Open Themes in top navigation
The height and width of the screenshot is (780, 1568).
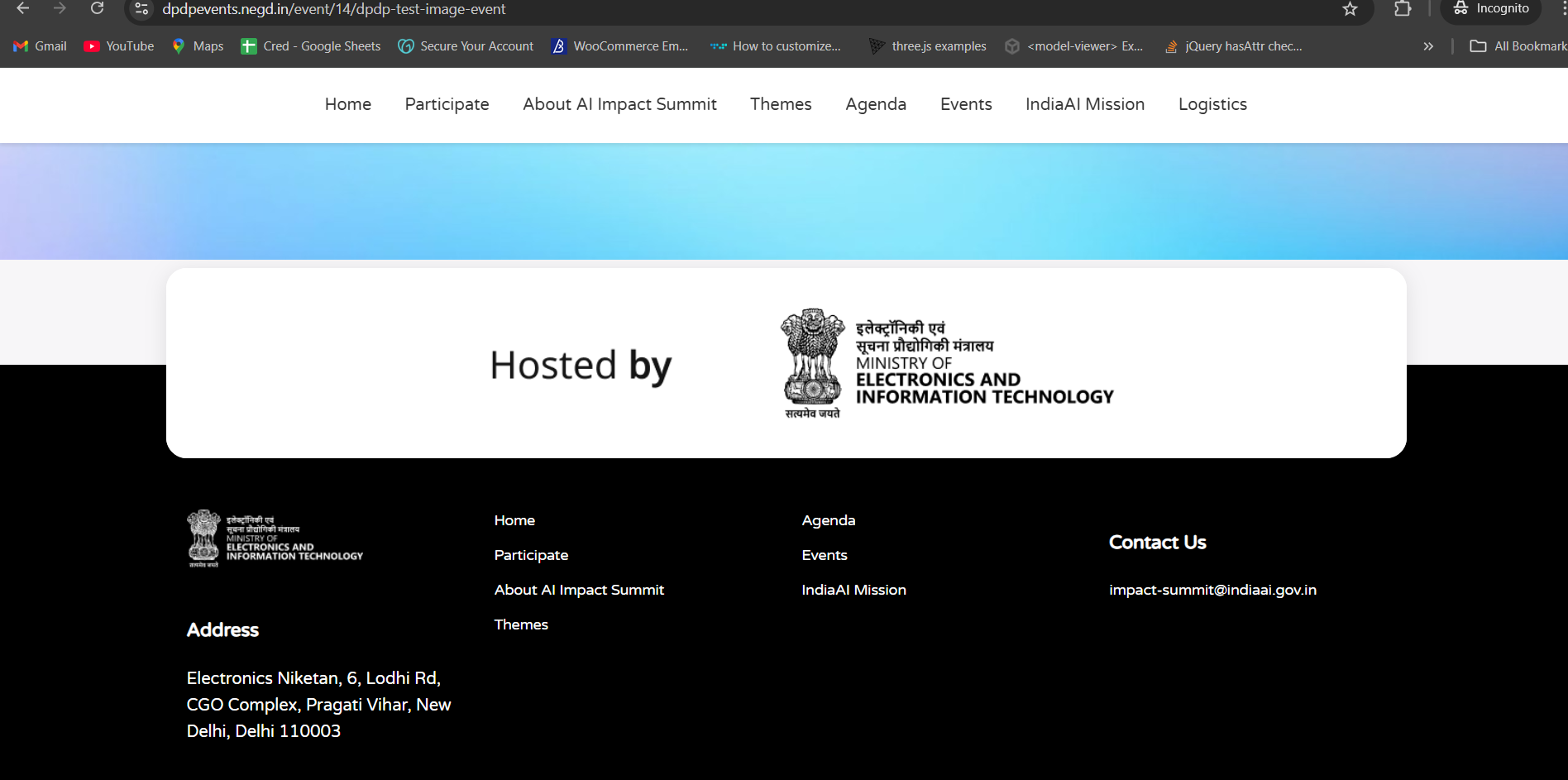(x=781, y=104)
